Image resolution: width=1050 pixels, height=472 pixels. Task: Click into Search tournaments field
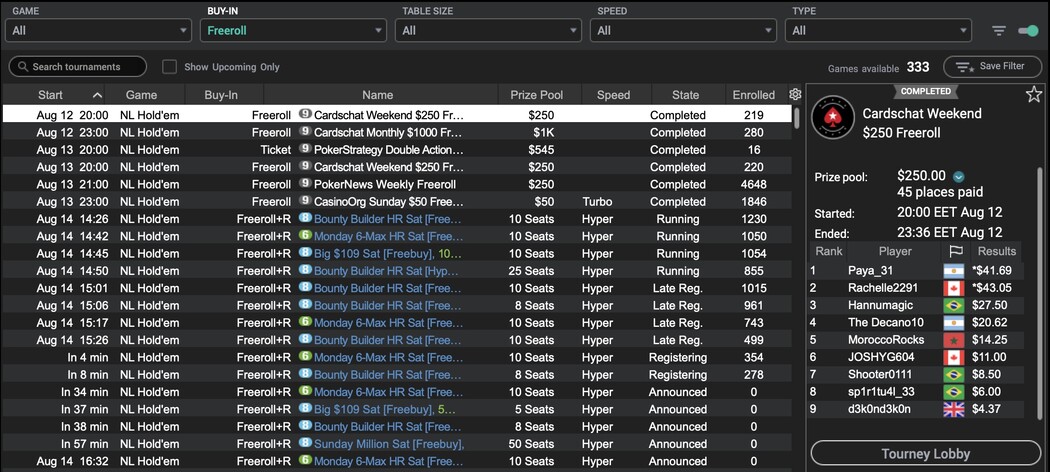coord(78,67)
